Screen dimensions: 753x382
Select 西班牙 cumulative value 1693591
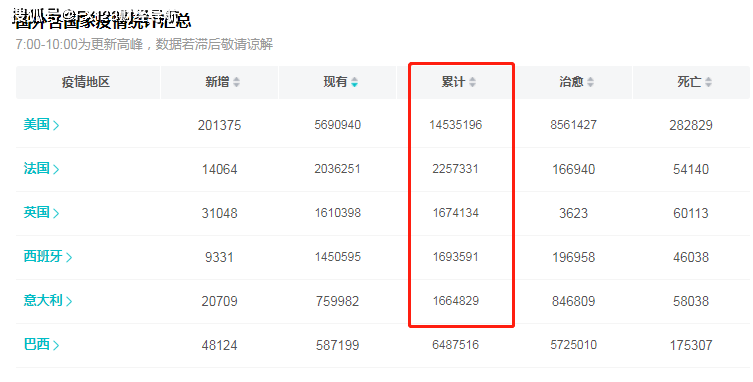456,257
